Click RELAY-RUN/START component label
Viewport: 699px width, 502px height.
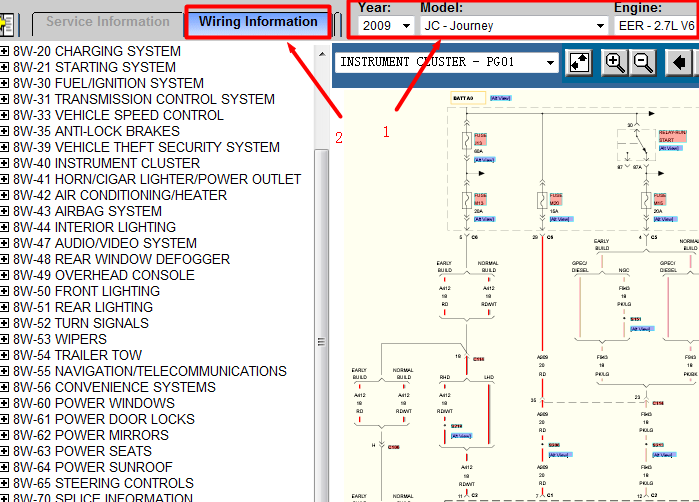(672, 136)
